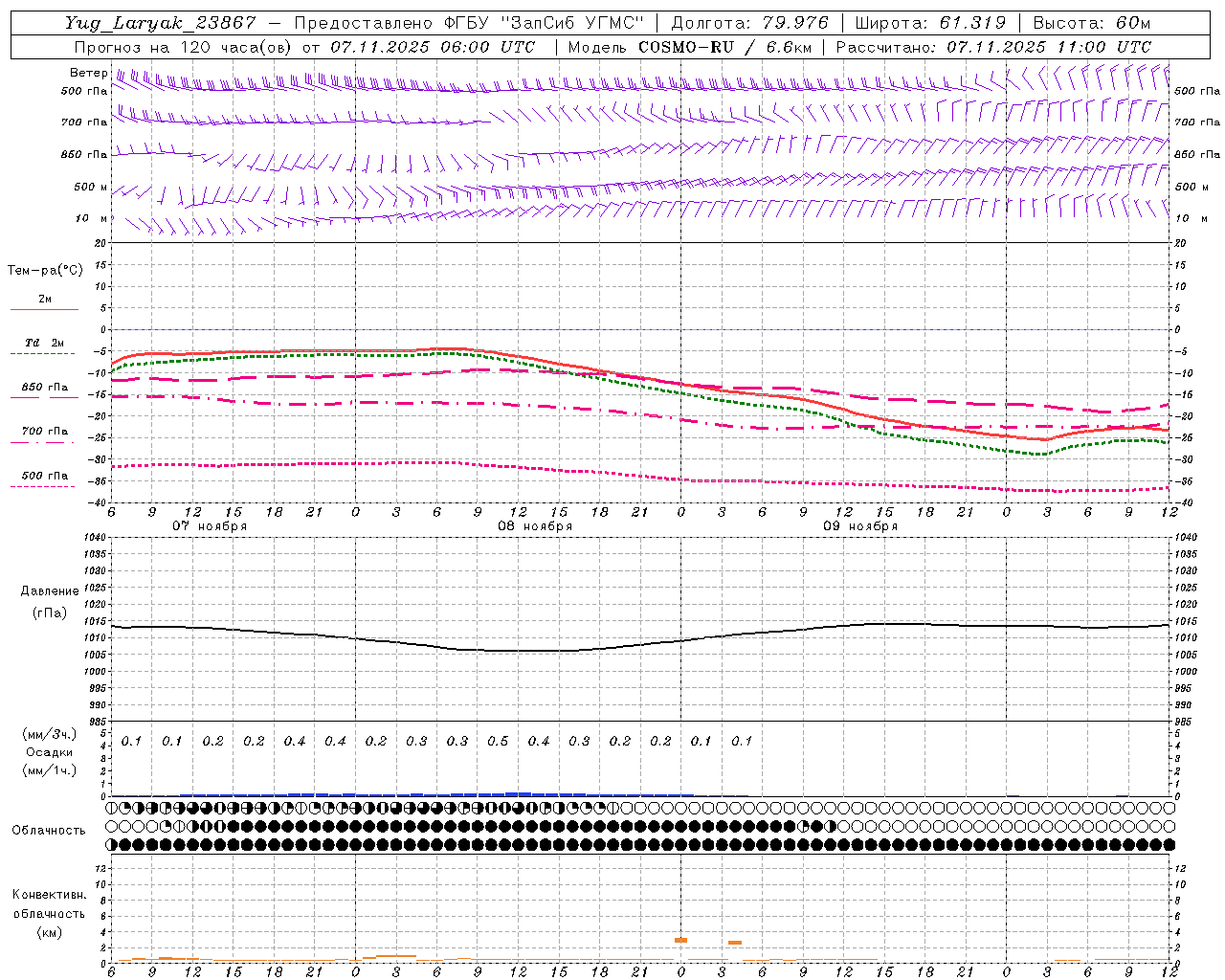Click the 09 ноября date label
The width and height of the screenshot is (1225, 980).
tap(860, 526)
